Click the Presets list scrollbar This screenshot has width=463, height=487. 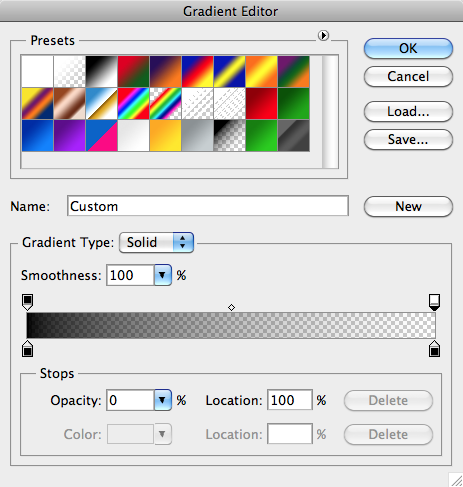tap(330, 111)
